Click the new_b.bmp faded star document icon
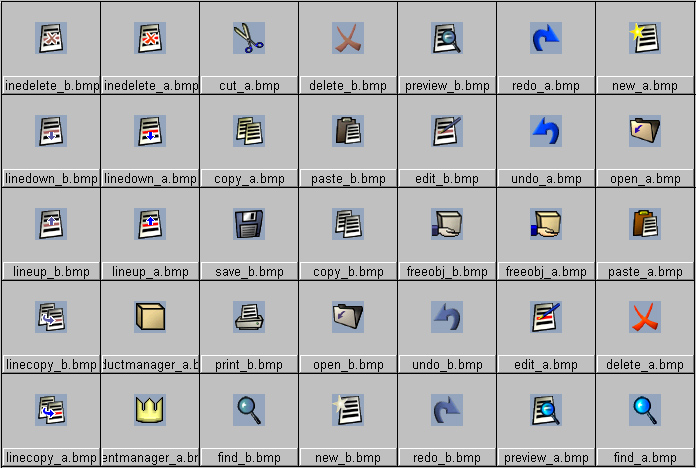Screen dimensions: 696x468 (x=348, y=410)
